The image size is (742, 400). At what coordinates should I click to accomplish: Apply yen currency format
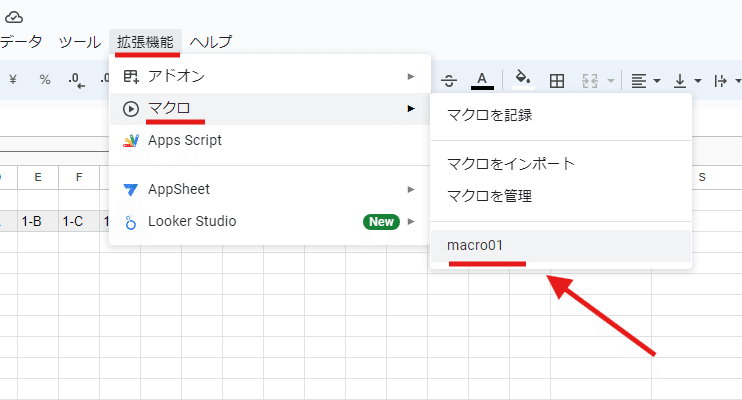13,80
